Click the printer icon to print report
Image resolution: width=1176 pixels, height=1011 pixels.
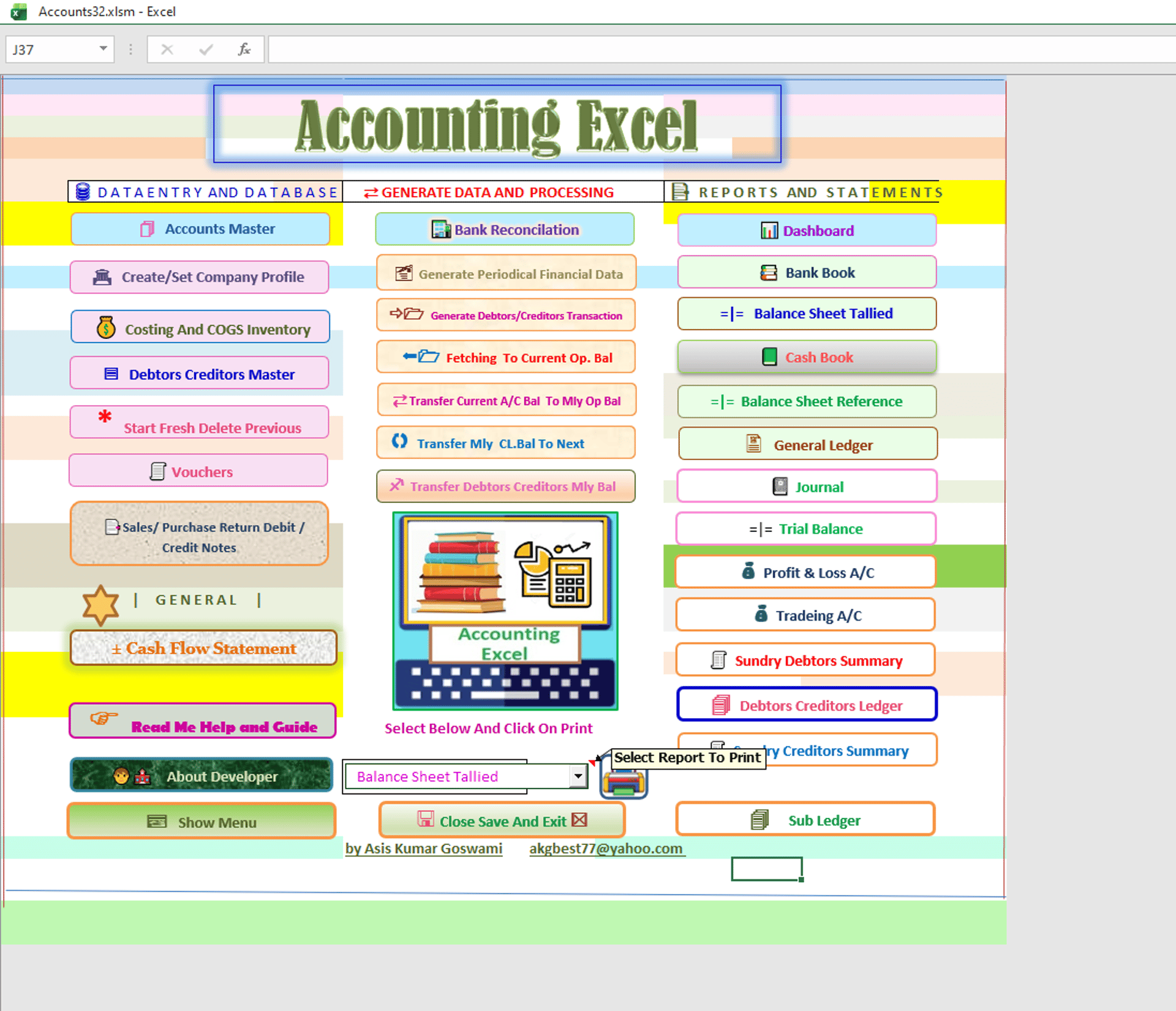point(624,782)
